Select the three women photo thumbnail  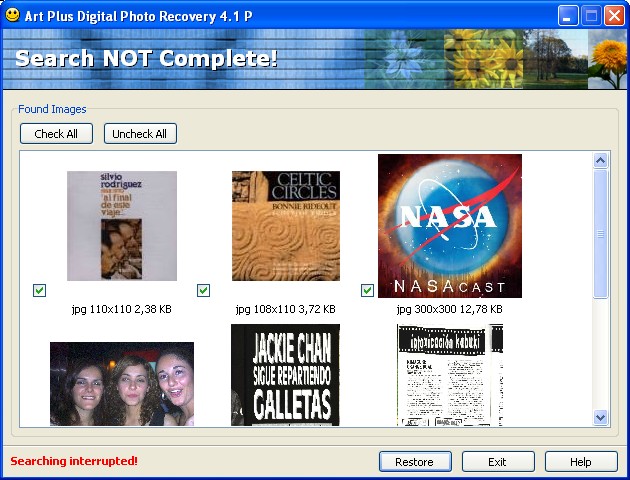click(x=122, y=384)
